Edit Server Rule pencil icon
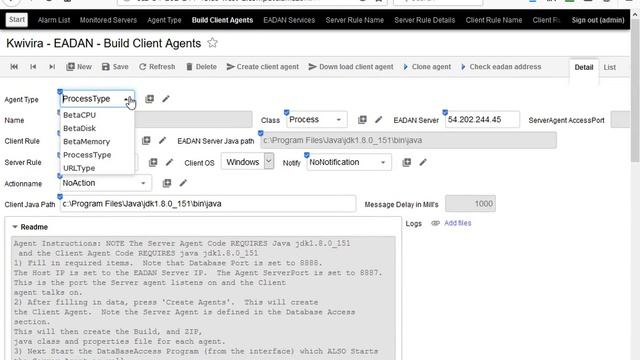This screenshot has width=640, height=360. tap(169, 162)
